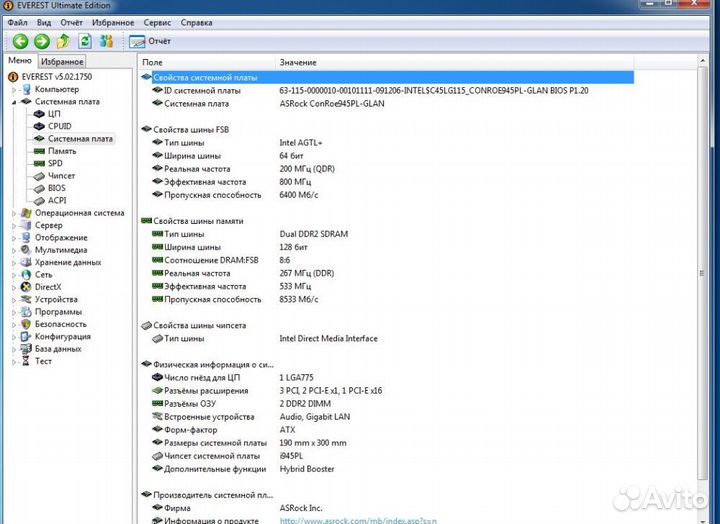Expand the Отображение tree node
The image size is (720, 524).
coord(14,238)
